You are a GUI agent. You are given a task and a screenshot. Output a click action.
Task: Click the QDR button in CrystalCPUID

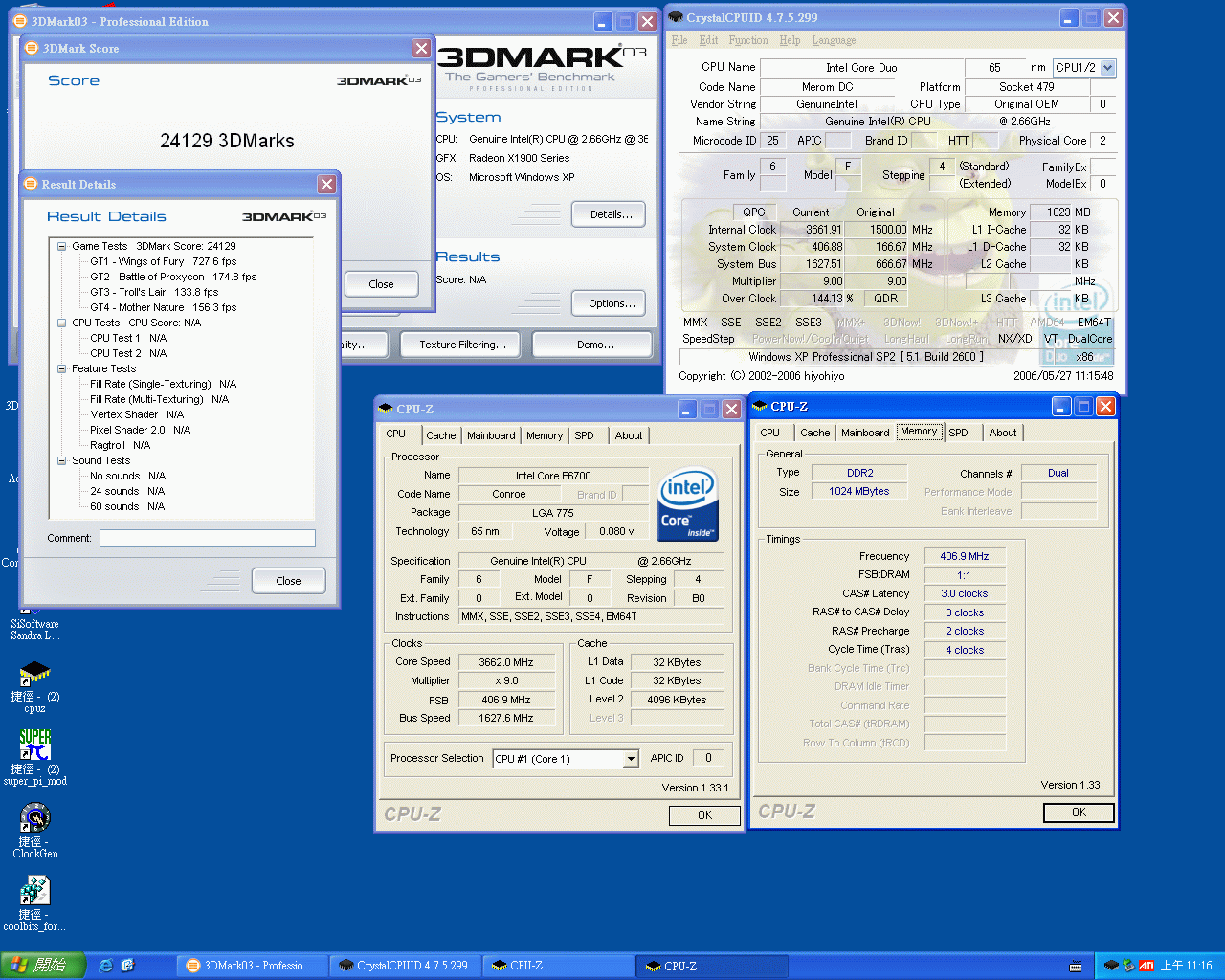click(885, 299)
